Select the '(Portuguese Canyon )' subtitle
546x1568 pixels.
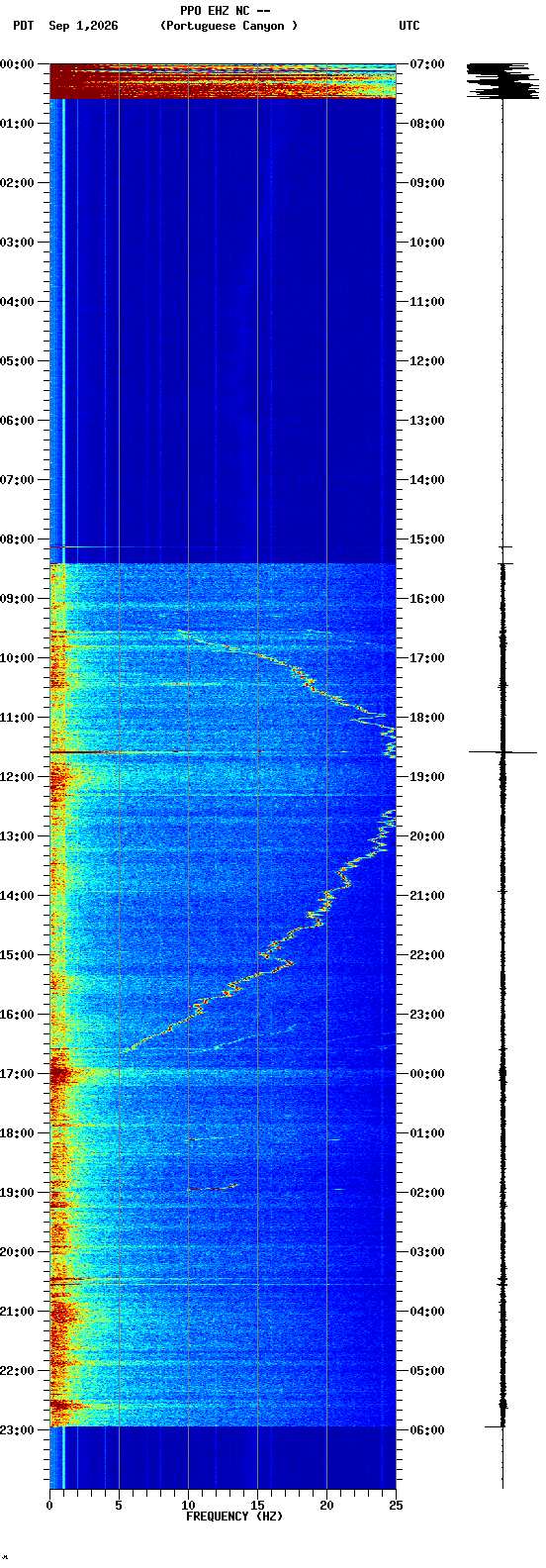point(228,26)
